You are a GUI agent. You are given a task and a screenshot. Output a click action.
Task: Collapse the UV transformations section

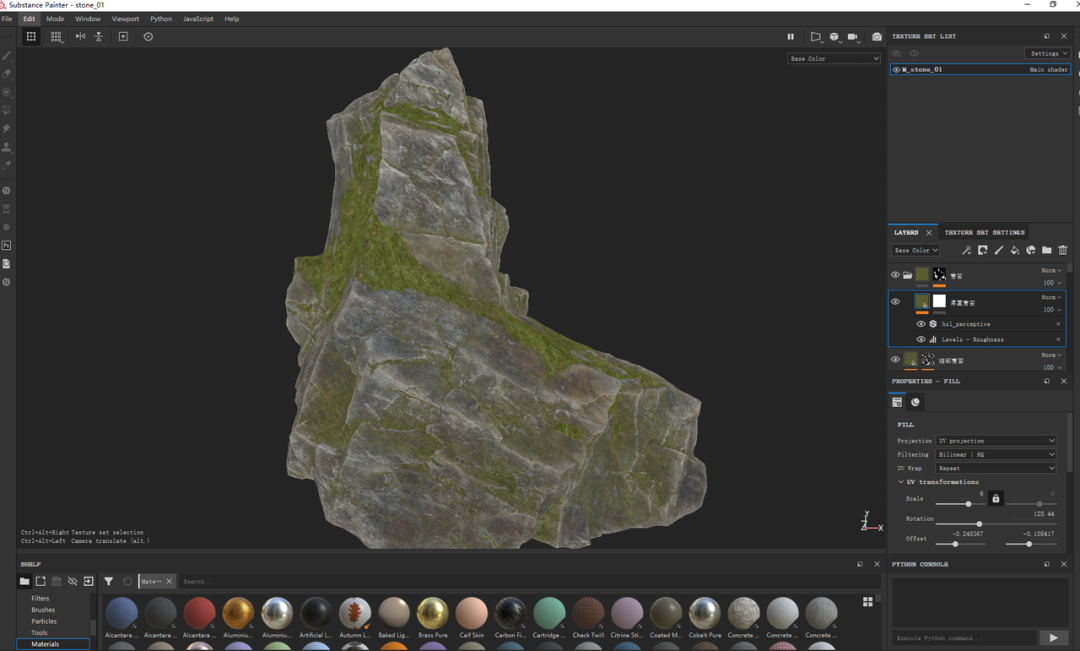tap(901, 482)
